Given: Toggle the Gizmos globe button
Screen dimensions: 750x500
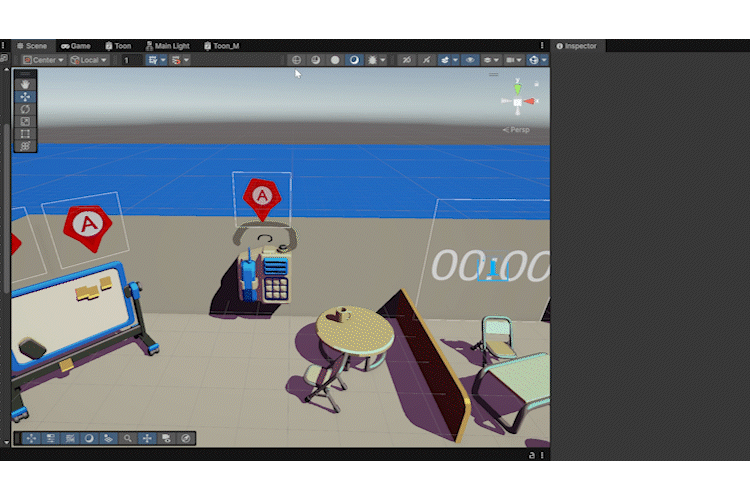Looking at the screenshot, I should click(533, 60).
